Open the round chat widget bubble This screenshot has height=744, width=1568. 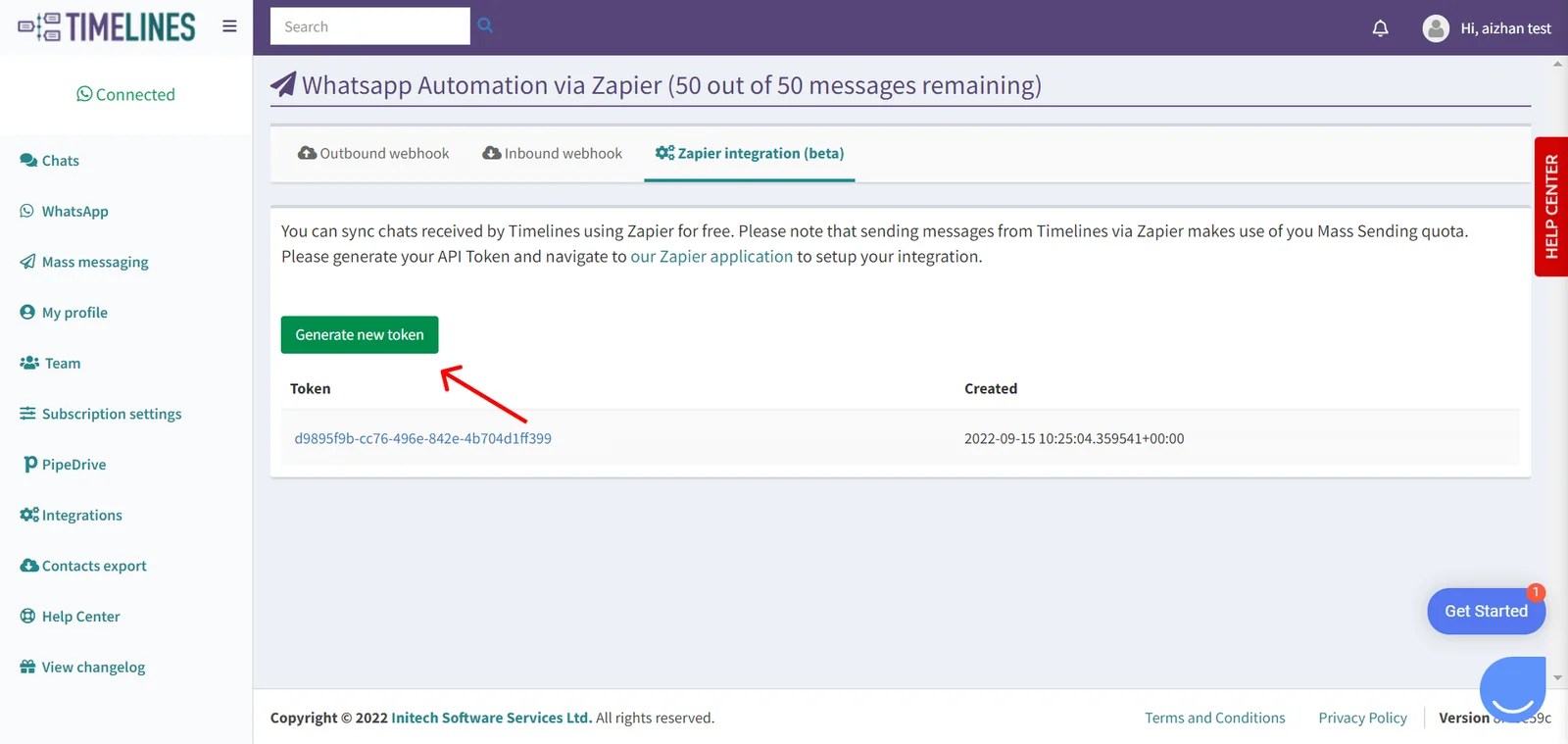1513,690
